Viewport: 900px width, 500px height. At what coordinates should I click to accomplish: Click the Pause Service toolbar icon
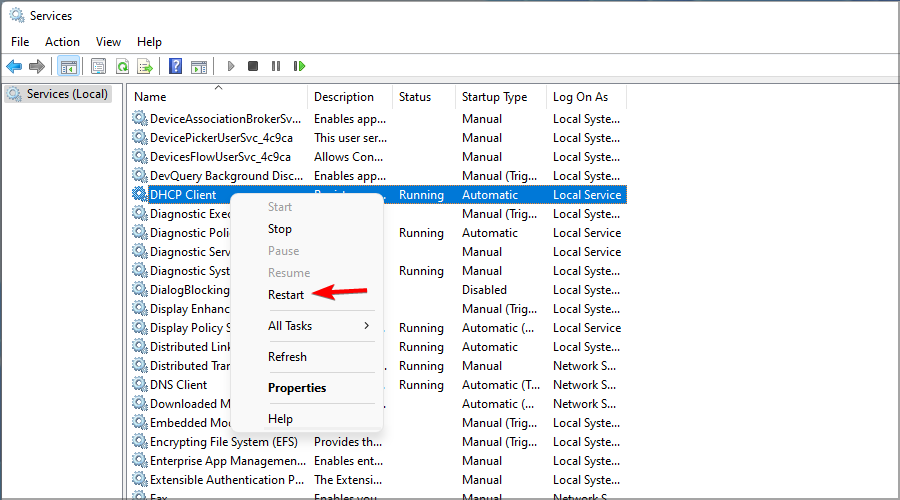(276, 67)
